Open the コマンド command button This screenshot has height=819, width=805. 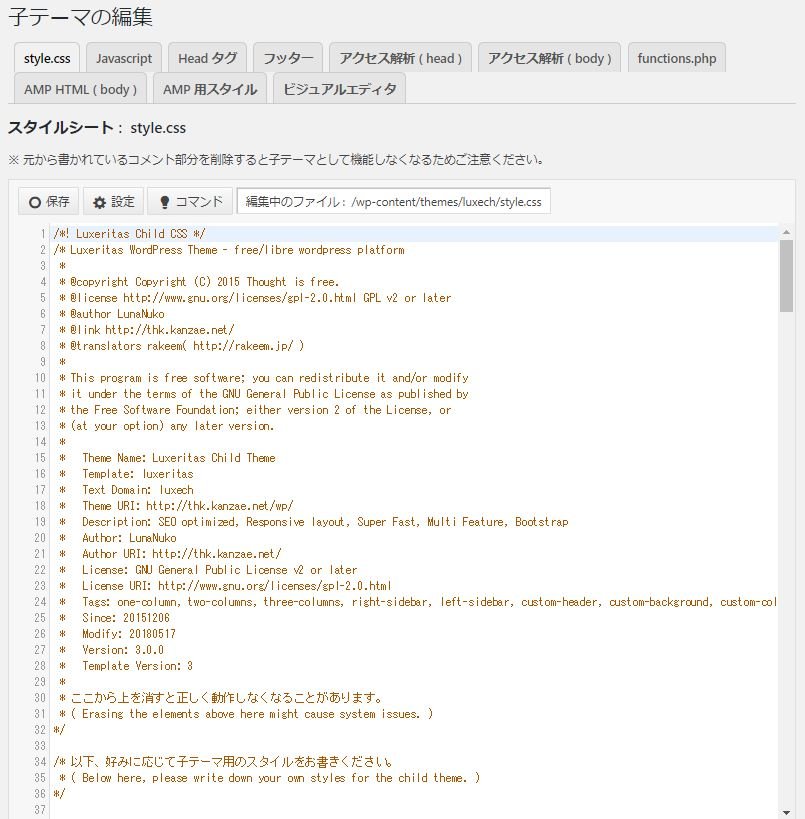pyautogui.click(x=190, y=202)
